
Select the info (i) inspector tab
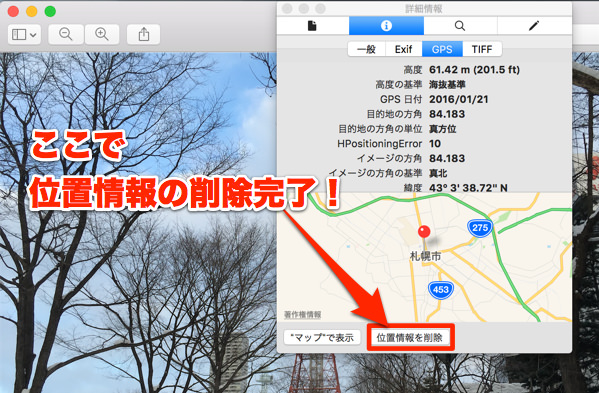point(386,26)
